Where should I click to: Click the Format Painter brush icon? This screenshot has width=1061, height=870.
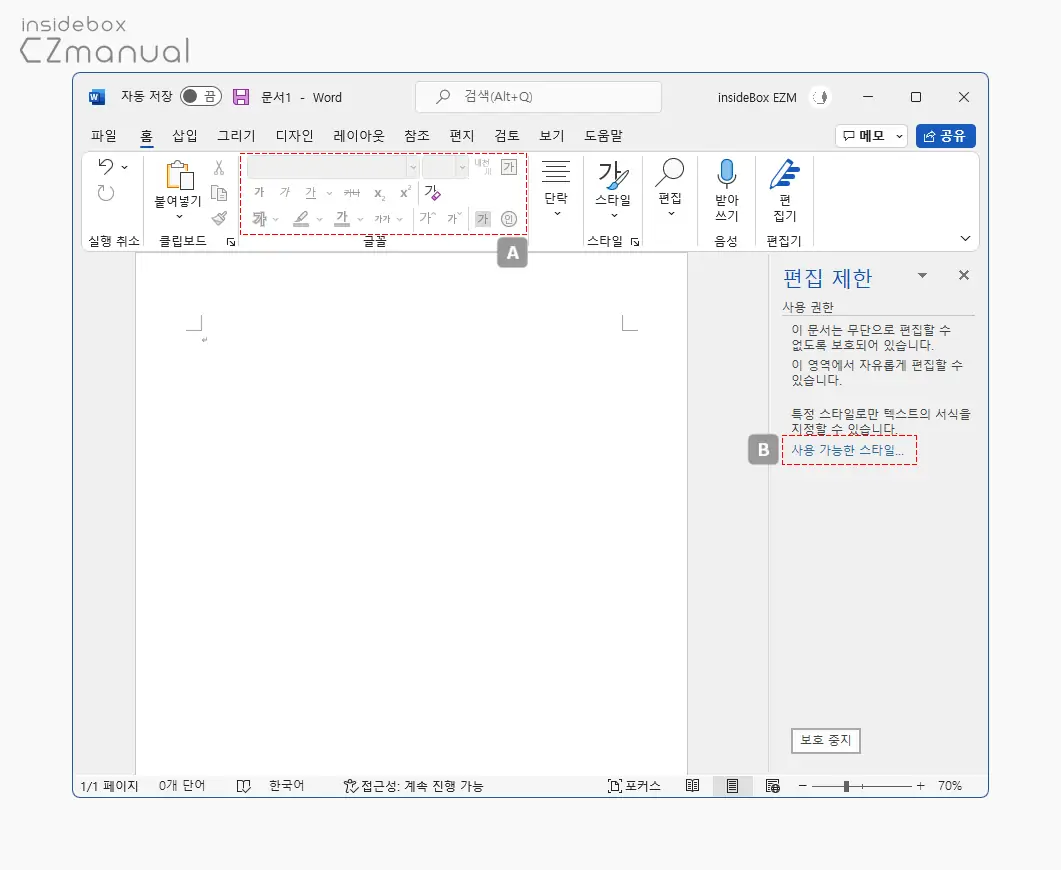pos(219,218)
